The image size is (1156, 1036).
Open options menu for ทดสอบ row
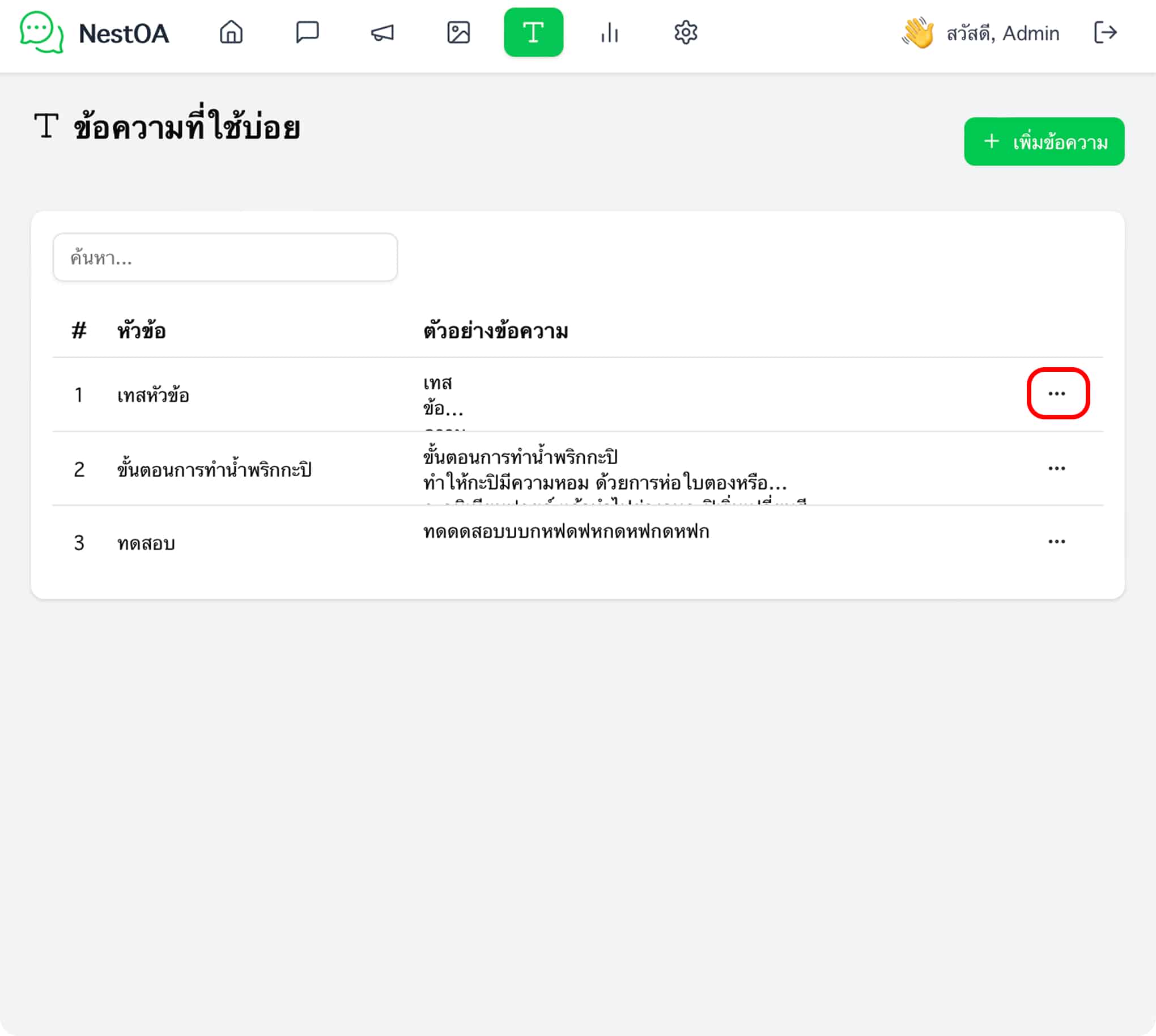(x=1056, y=542)
